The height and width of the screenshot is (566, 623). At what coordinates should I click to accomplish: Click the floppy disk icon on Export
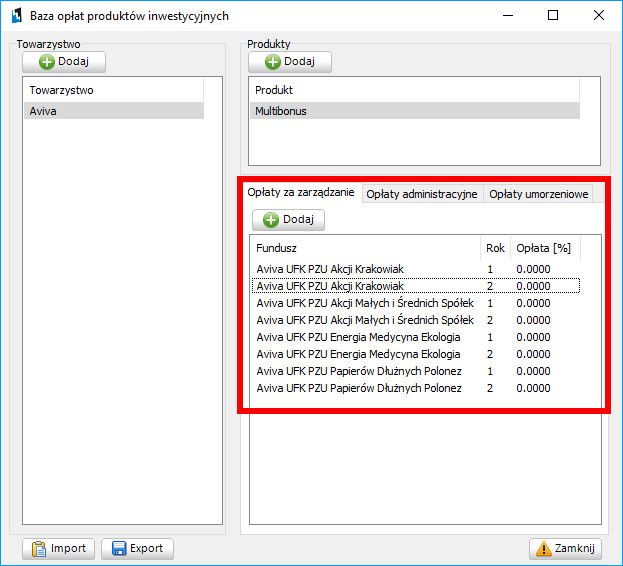(x=119, y=548)
